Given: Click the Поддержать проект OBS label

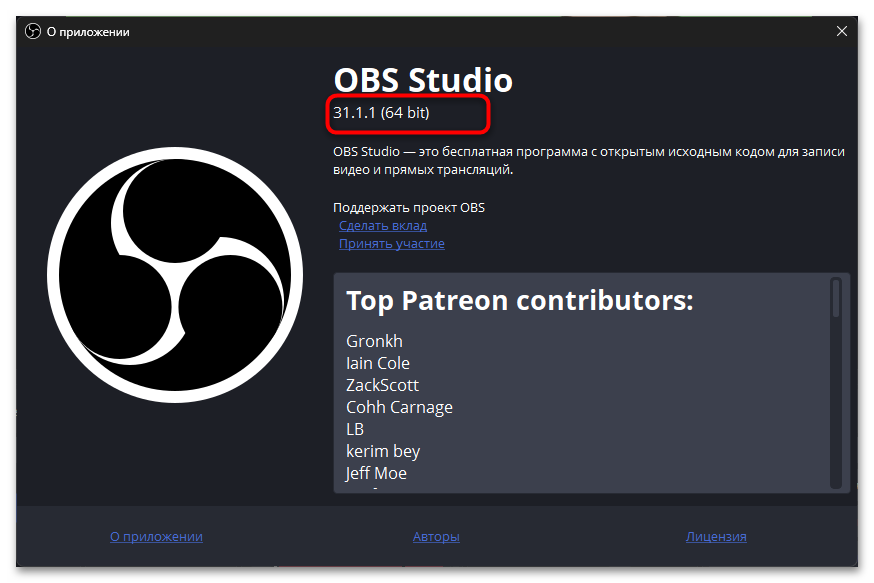Looking at the screenshot, I should (408, 208).
